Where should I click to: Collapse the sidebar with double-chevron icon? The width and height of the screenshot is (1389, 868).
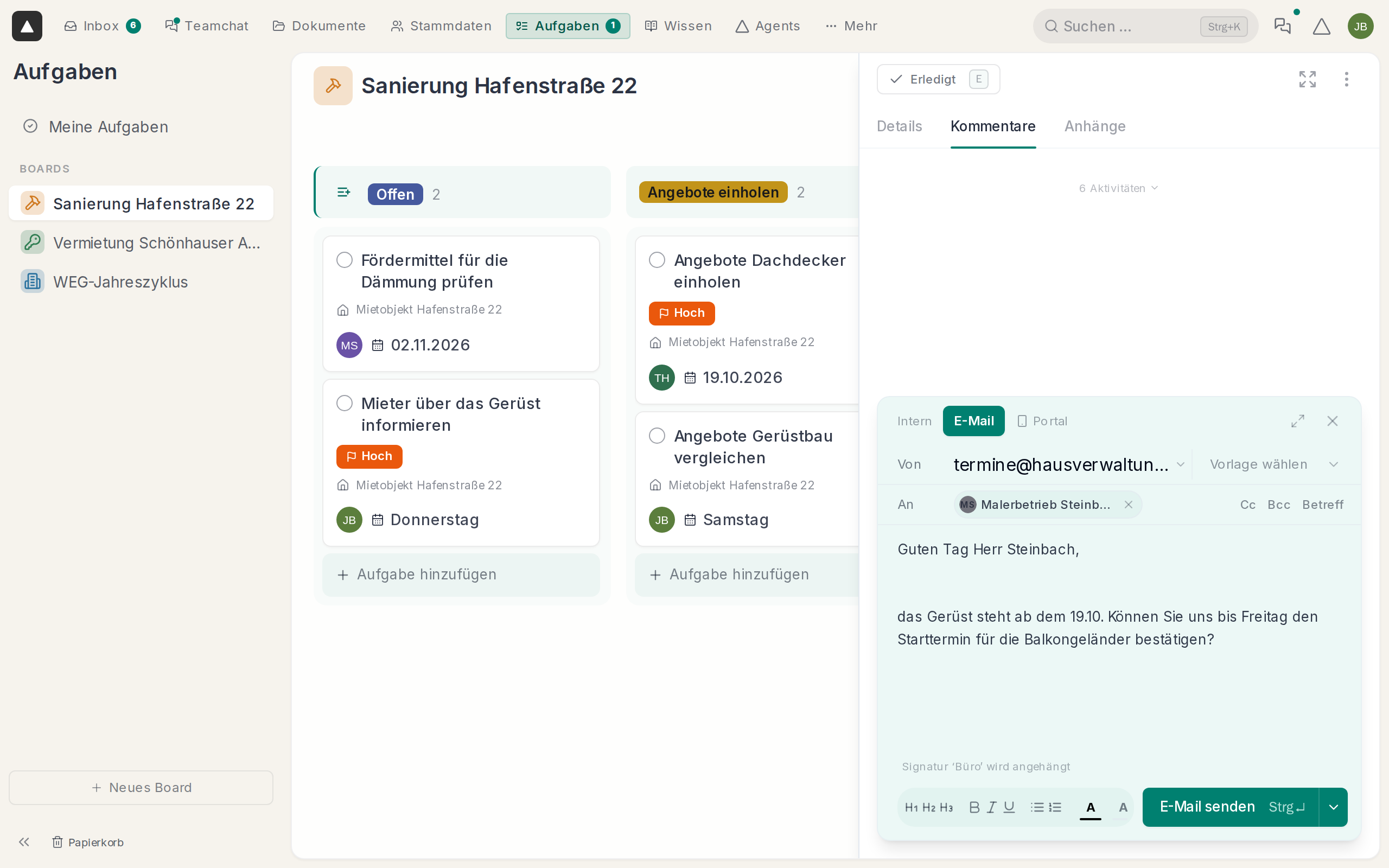(x=24, y=841)
